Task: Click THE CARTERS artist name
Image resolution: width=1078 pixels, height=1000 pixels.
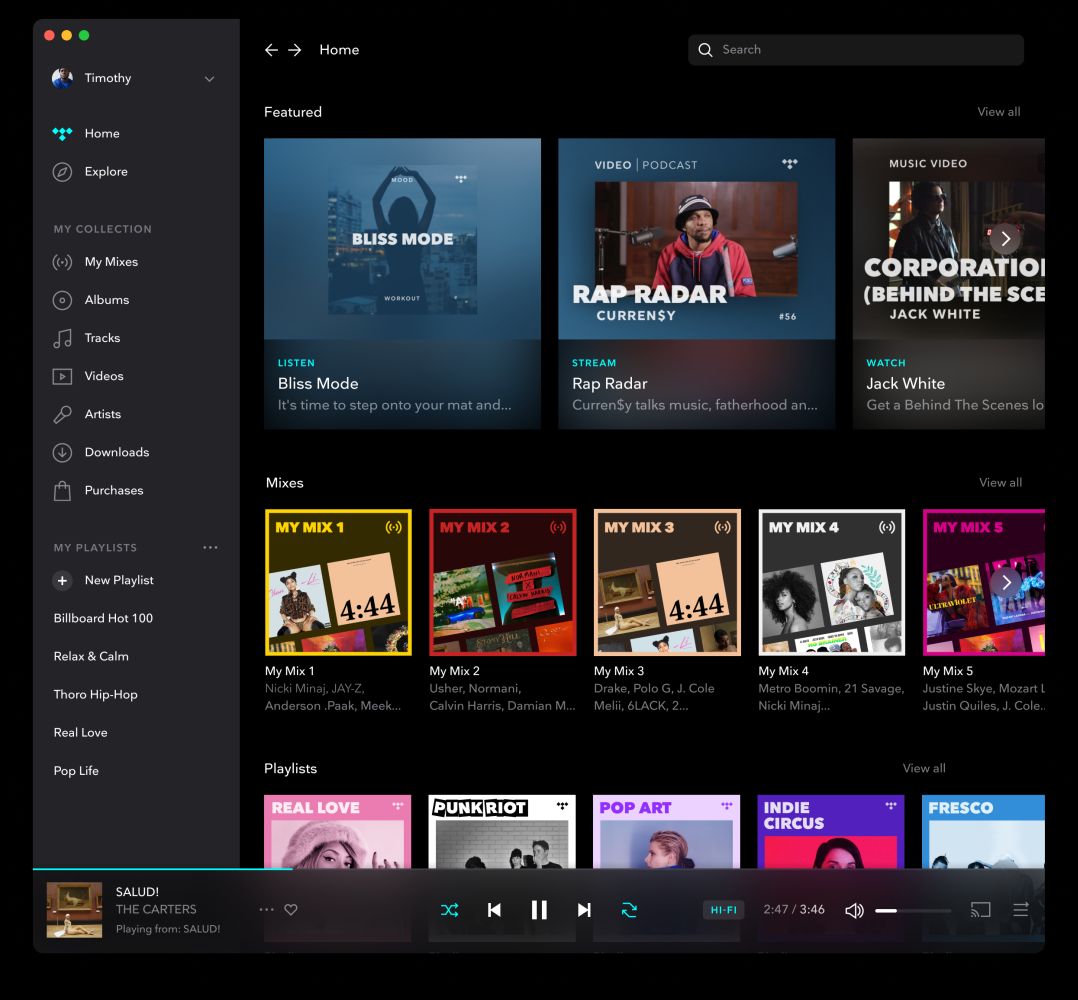Action: 156,910
